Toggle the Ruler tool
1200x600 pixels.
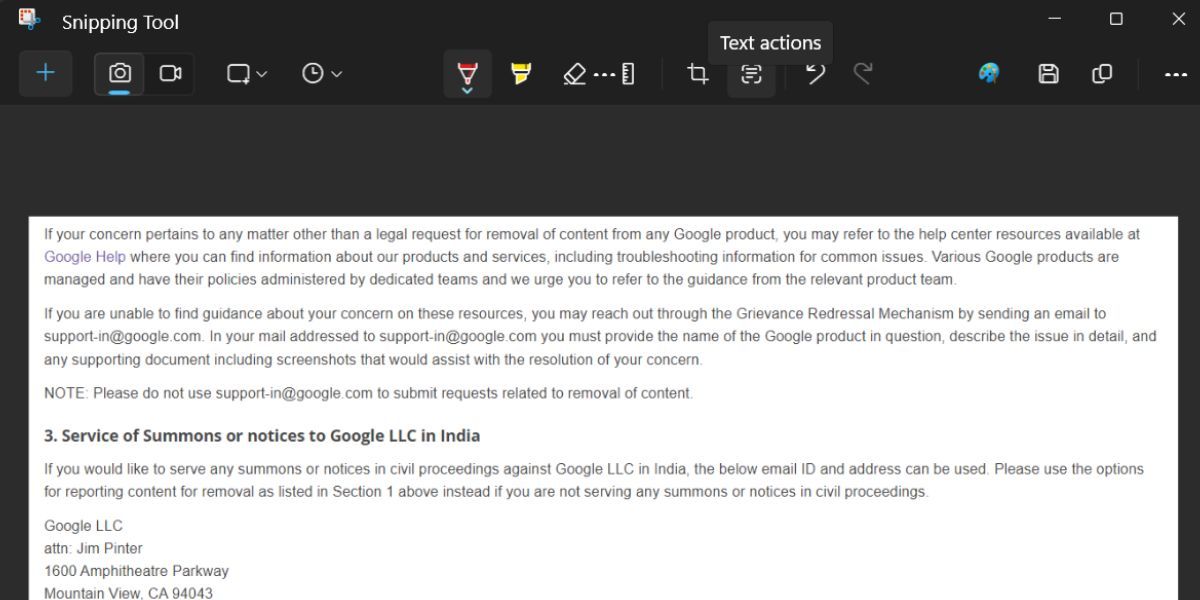pos(628,73)
